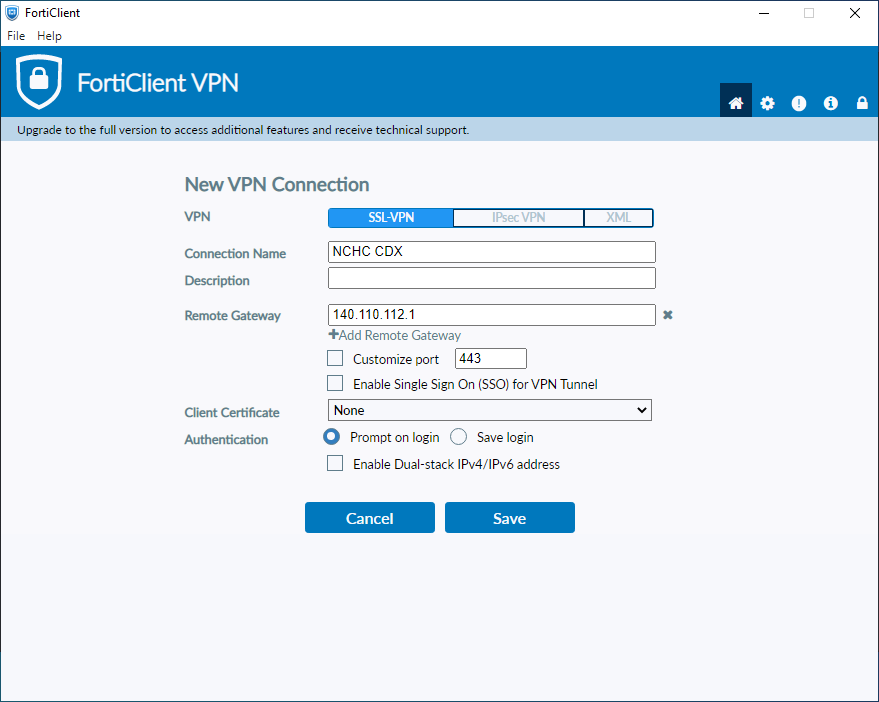Open the Home screen via house icon

735,101
